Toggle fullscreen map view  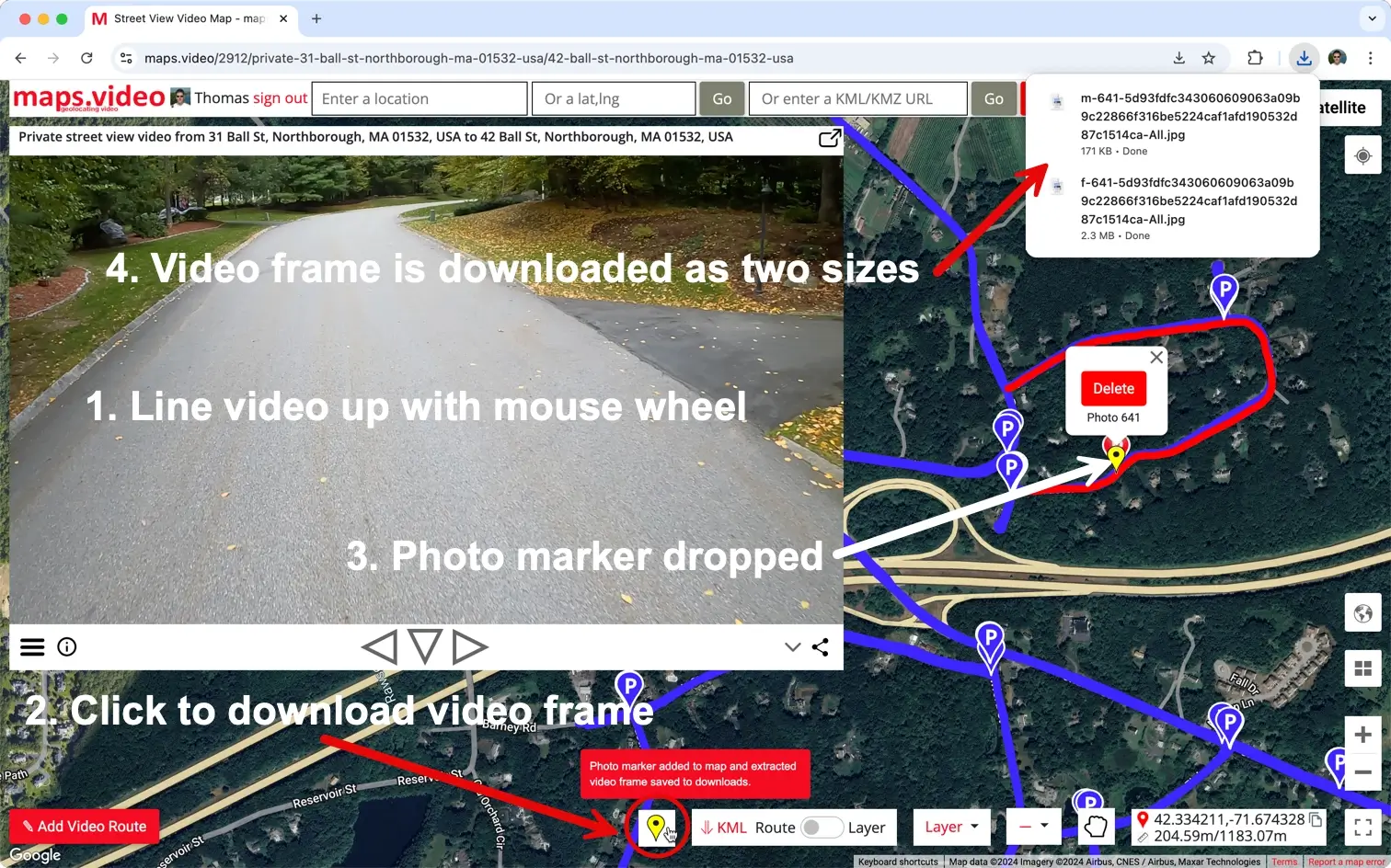click(x=1362, y=827)
